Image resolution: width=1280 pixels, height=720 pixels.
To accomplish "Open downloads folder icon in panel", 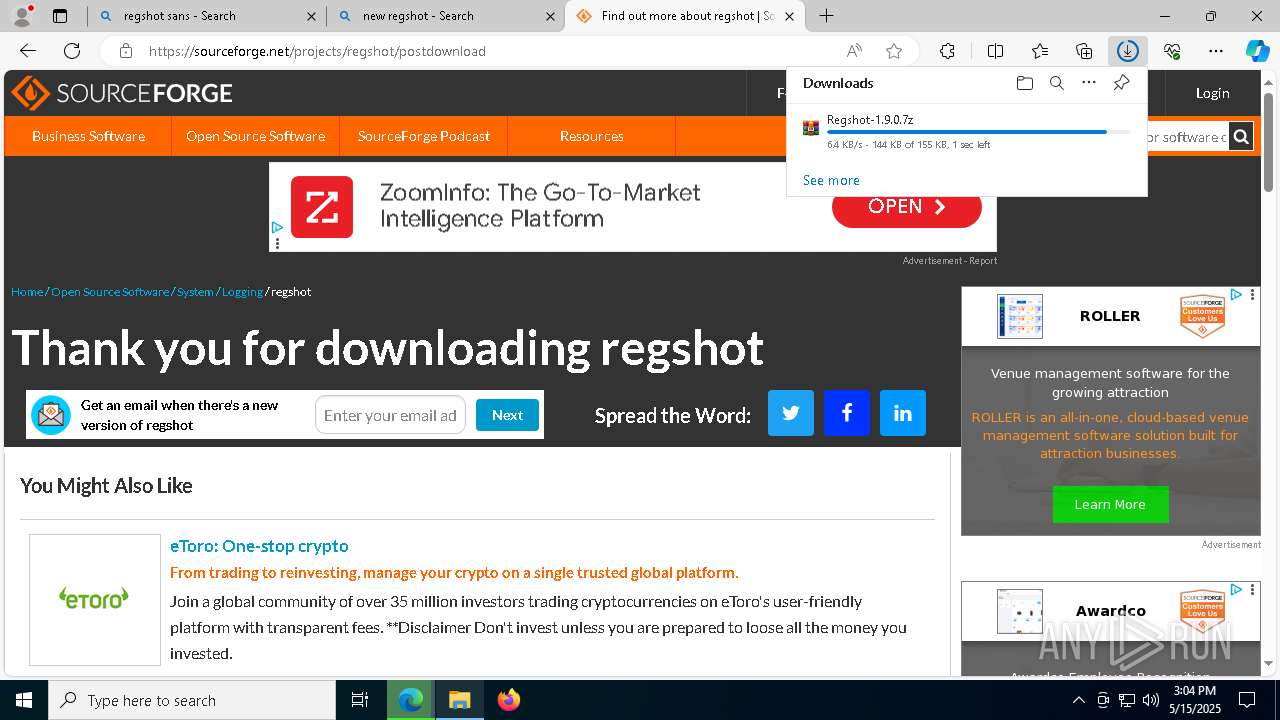I will [1024, 83].
